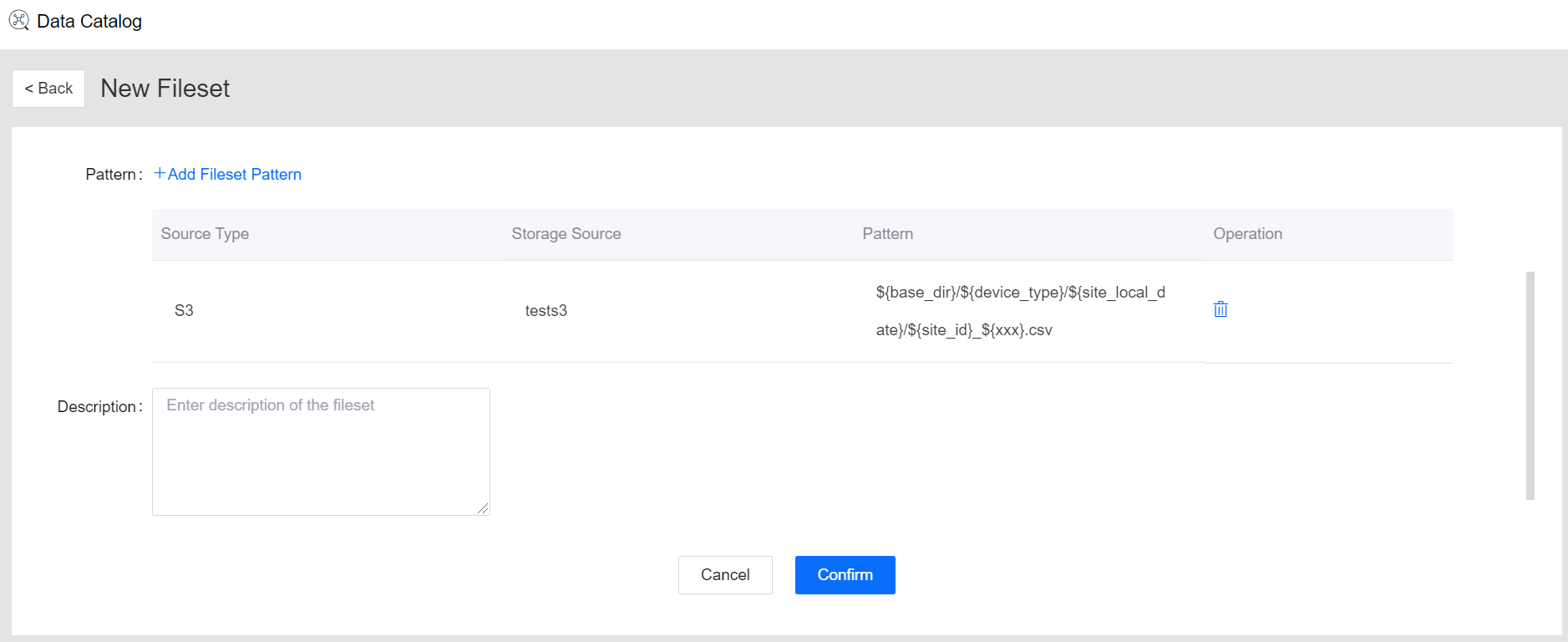Viewport: 1568px width, 642px height.
Task: Click the New Fileset page title
Action: pos(165,89)
